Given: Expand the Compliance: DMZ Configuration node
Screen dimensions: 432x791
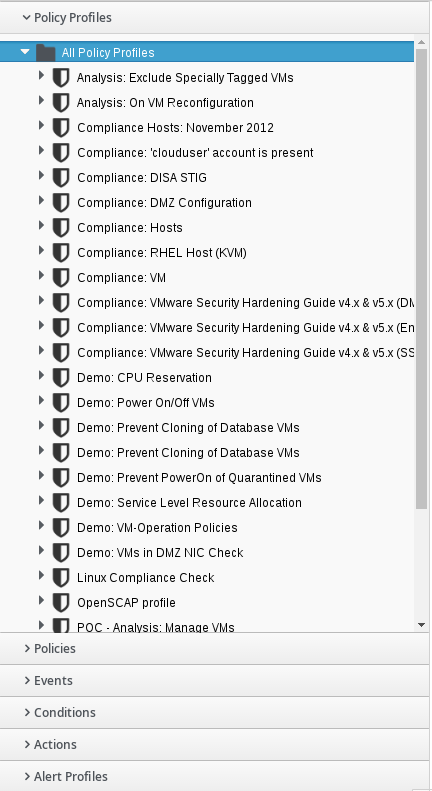Looking at the screenshot, I should (41, 200).
